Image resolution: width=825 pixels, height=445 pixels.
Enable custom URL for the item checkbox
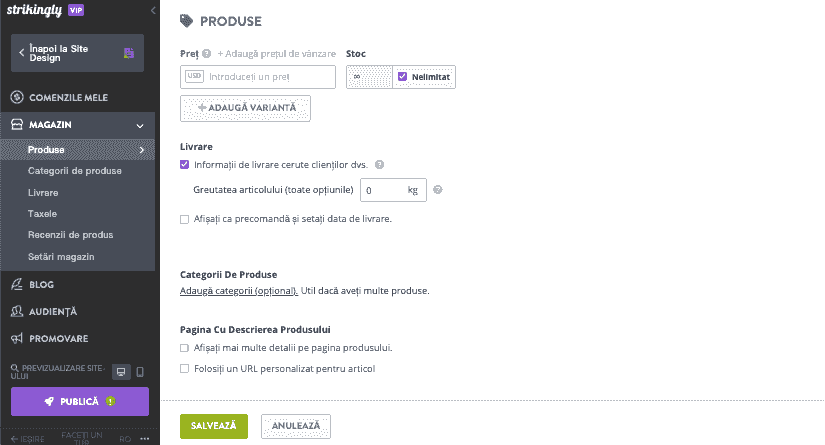[185, 369]
